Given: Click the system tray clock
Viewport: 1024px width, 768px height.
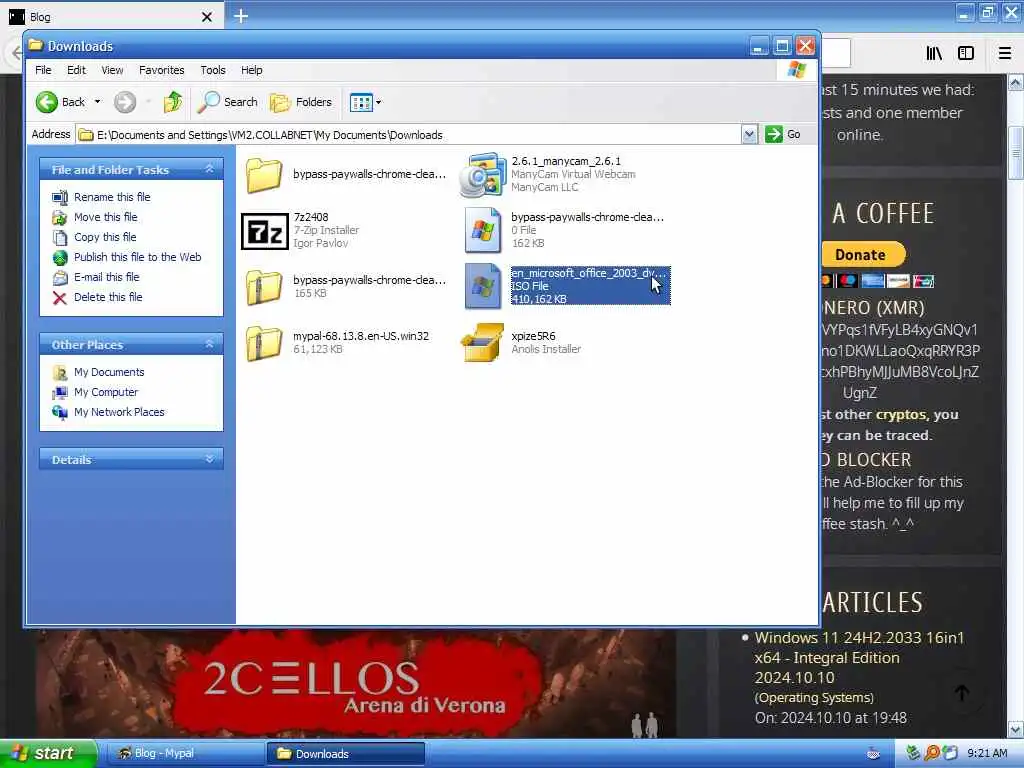Looking at the screenshot, I should click(987, 754).
